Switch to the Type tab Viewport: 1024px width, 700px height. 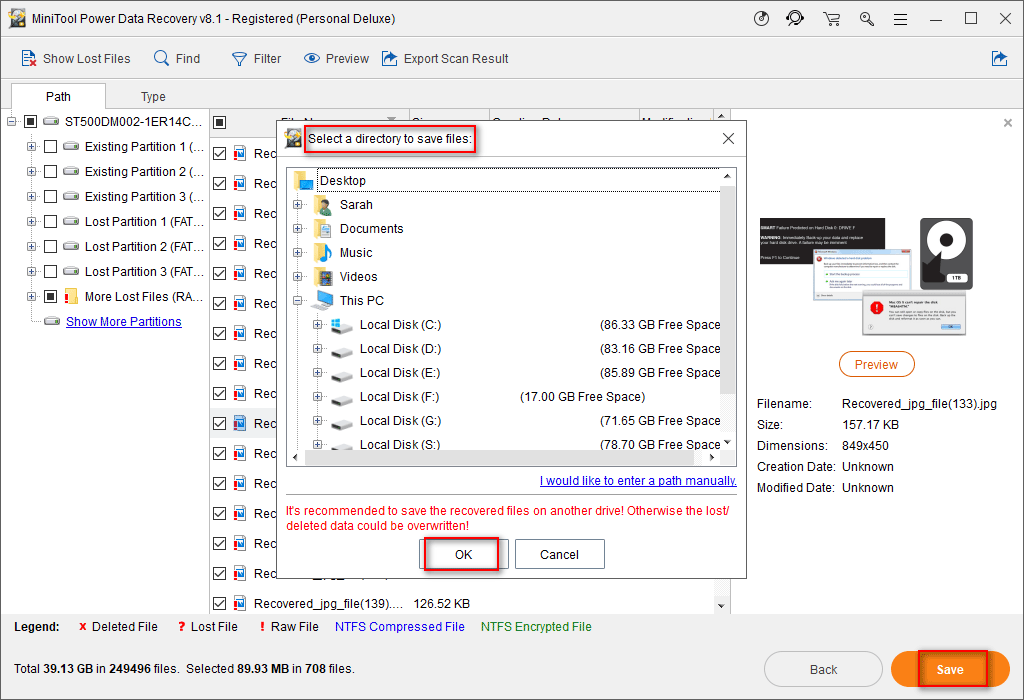153,97
